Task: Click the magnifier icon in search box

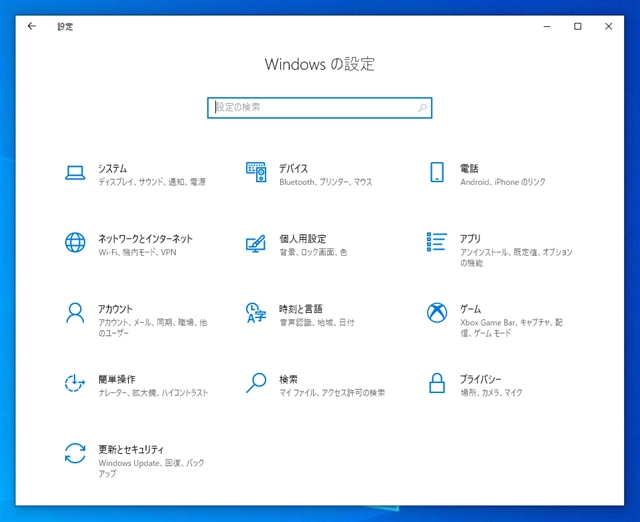Action: coord(422,107)
